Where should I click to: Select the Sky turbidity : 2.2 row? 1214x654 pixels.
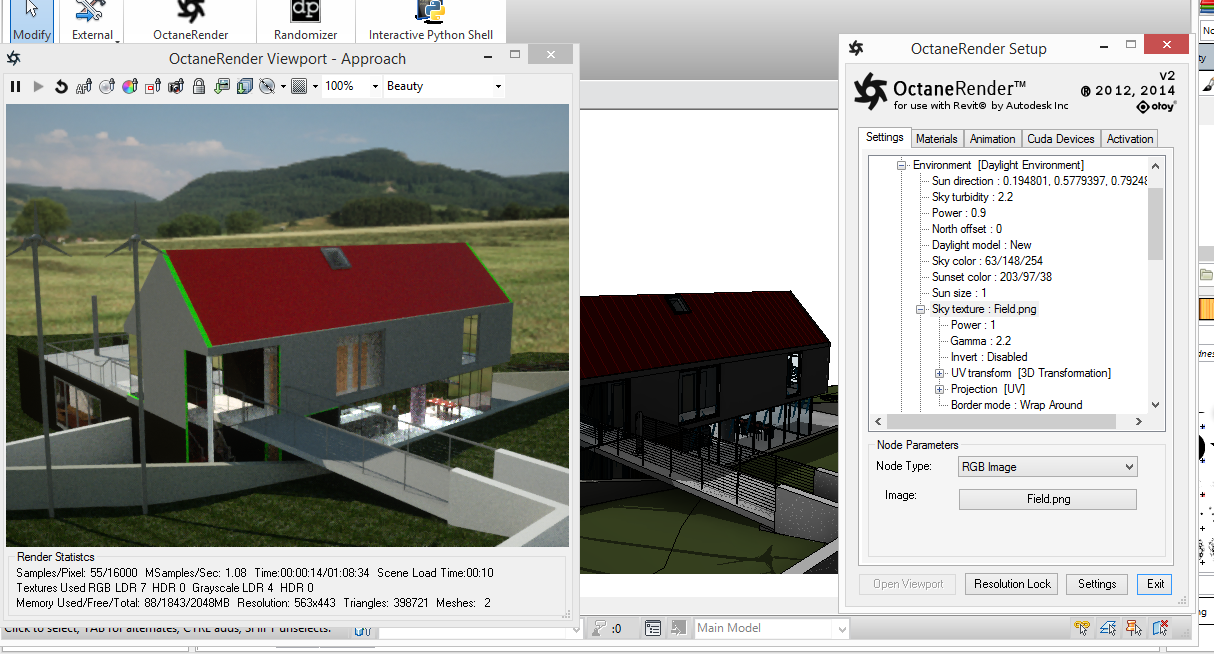point(972,197)
